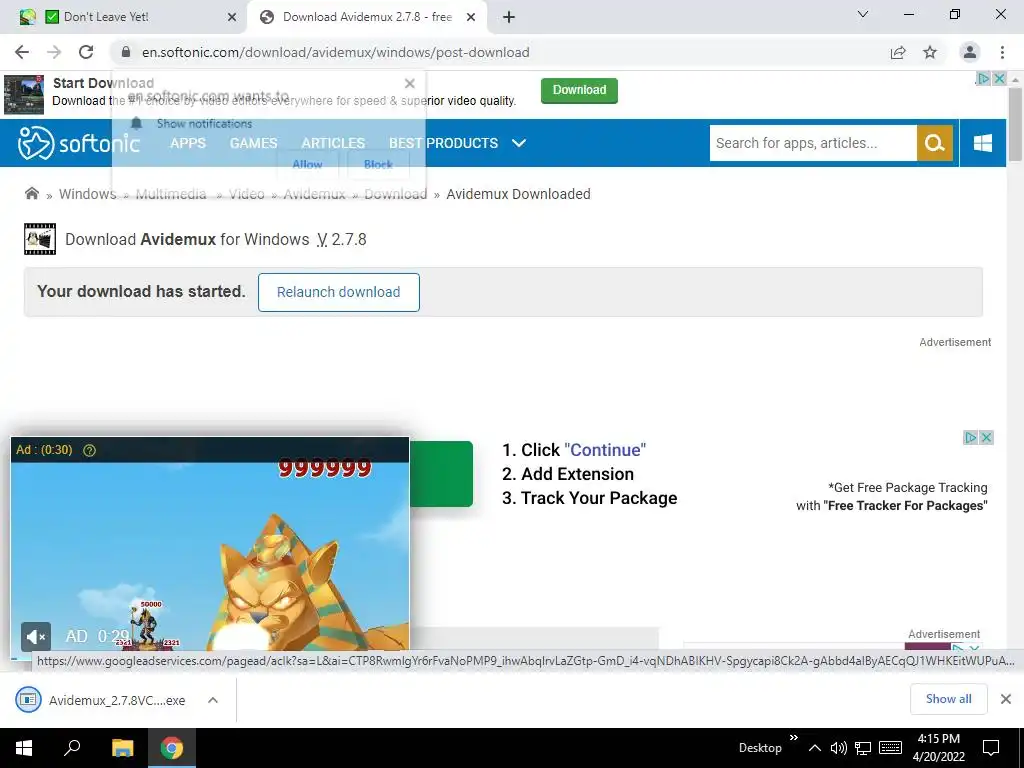The width and height of the screenshot is (1024, 768).
Task: Click the Avidemux app icon beside the title
Action: 40,239
